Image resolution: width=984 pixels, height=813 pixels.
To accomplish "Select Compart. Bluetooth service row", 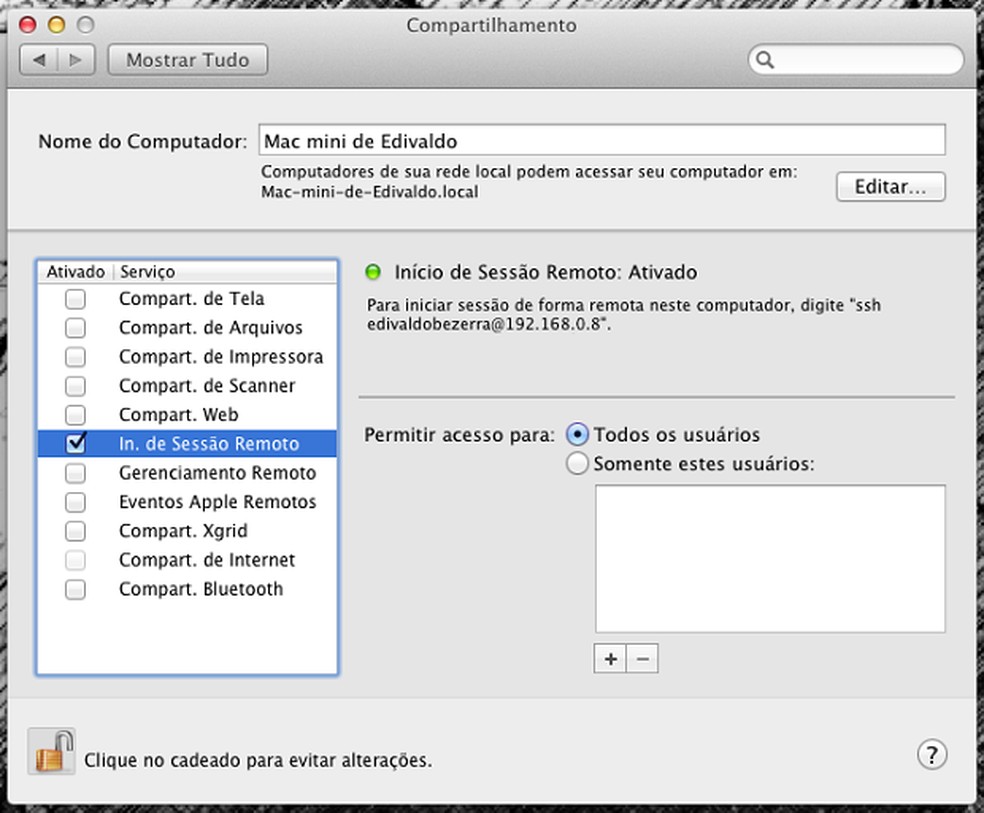I will click(187, 589).
